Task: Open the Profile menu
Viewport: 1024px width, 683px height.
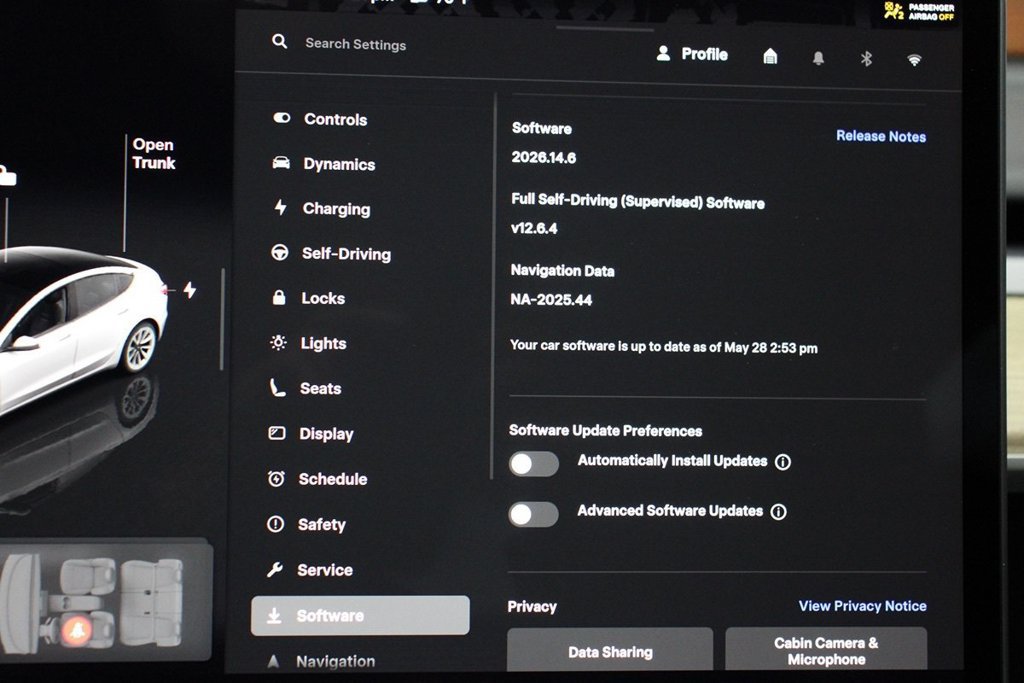Action: (x=692, y=54)
